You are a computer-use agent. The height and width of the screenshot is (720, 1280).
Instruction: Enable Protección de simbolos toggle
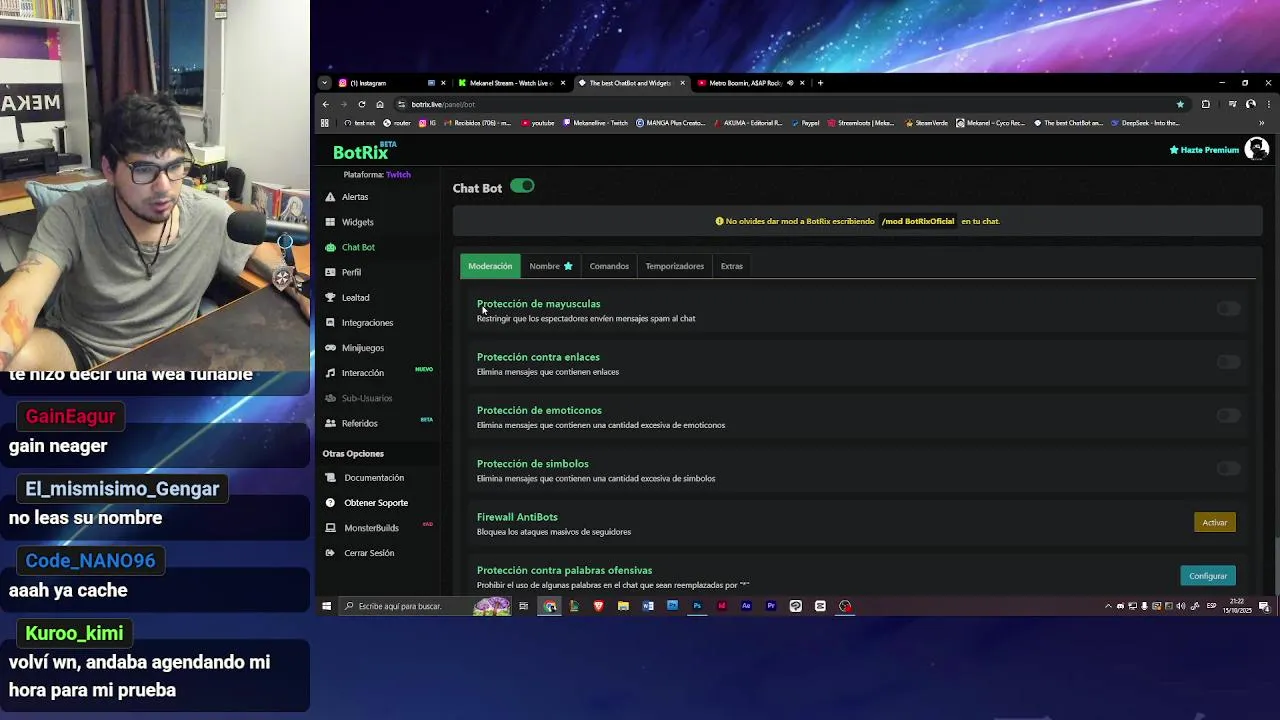(x=1228, y=468)
